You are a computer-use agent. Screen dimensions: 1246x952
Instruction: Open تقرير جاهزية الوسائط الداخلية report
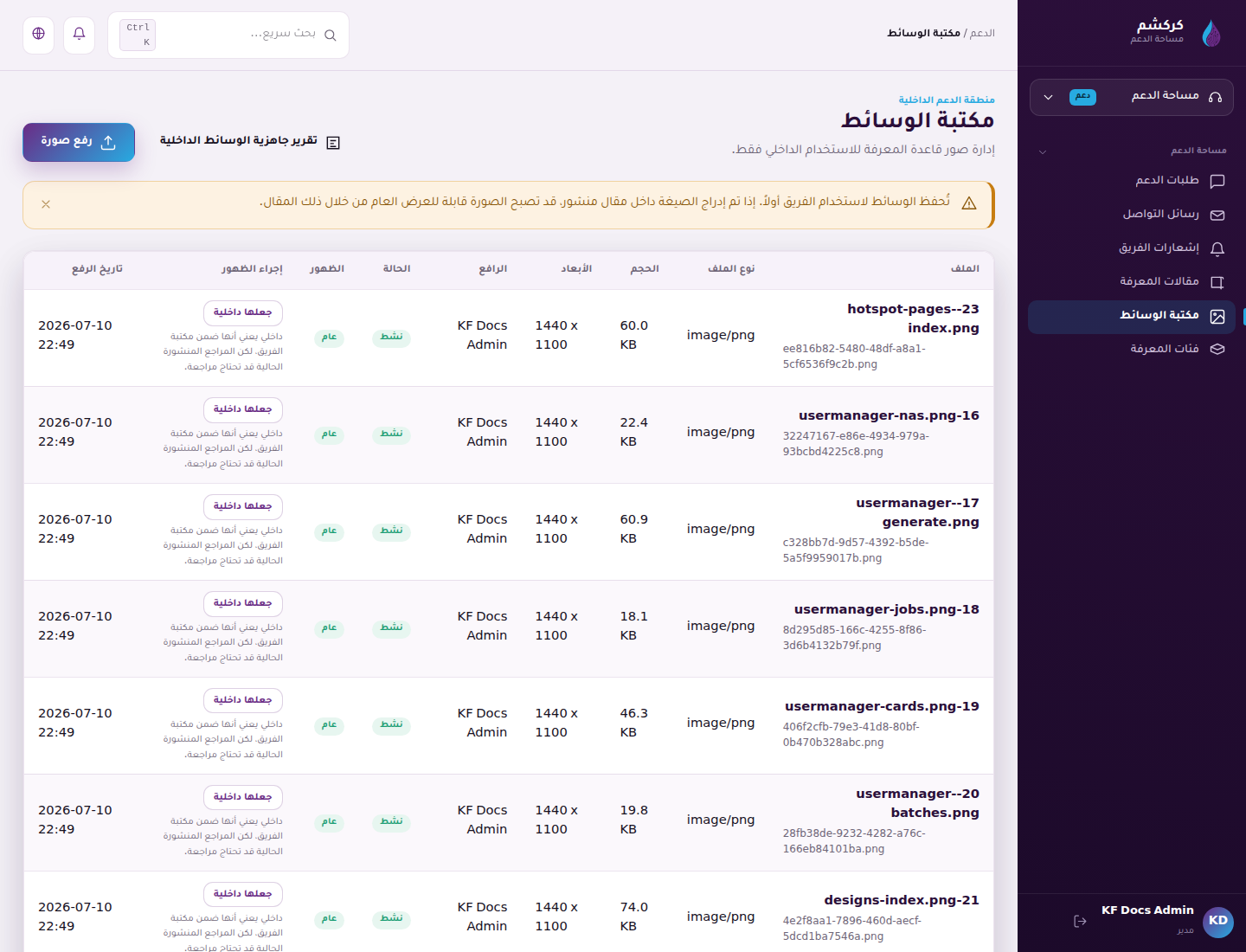(x=250, y=141)
